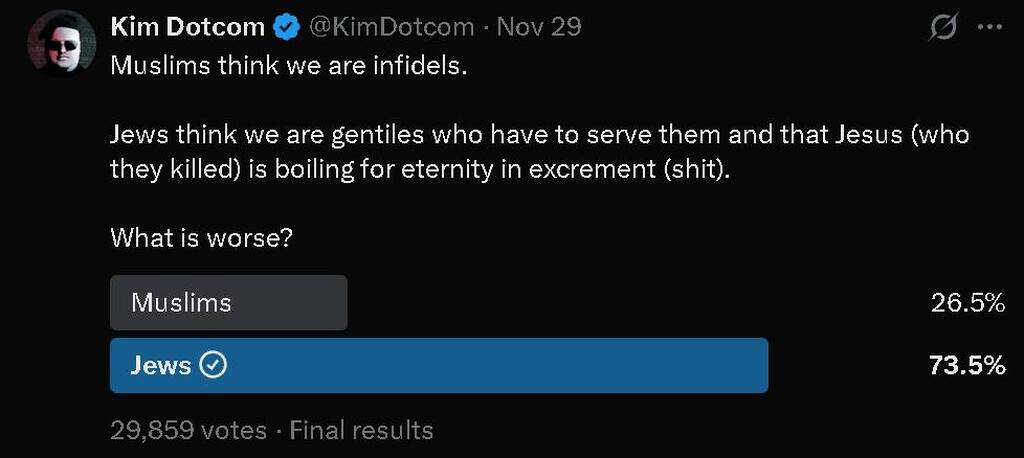Click the bold label text in the blue poll bar
1024x458 pixels.
[161, 366]
